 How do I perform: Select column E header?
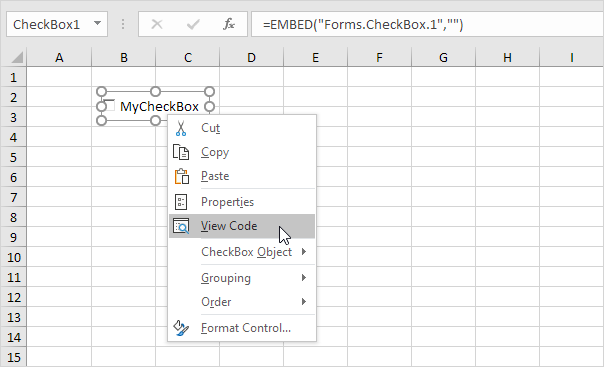315,58
